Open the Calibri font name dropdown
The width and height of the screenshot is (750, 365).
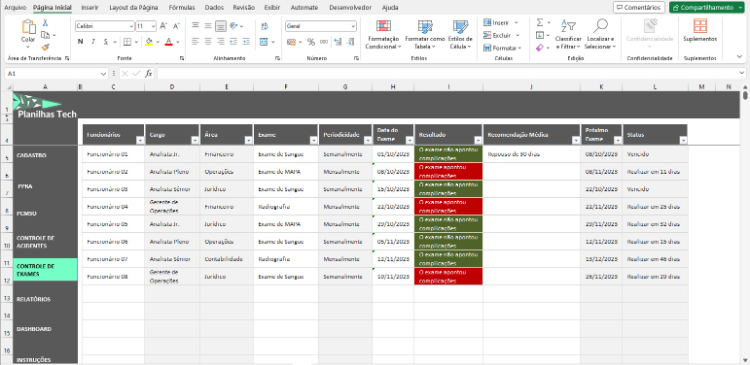(132, 26)
